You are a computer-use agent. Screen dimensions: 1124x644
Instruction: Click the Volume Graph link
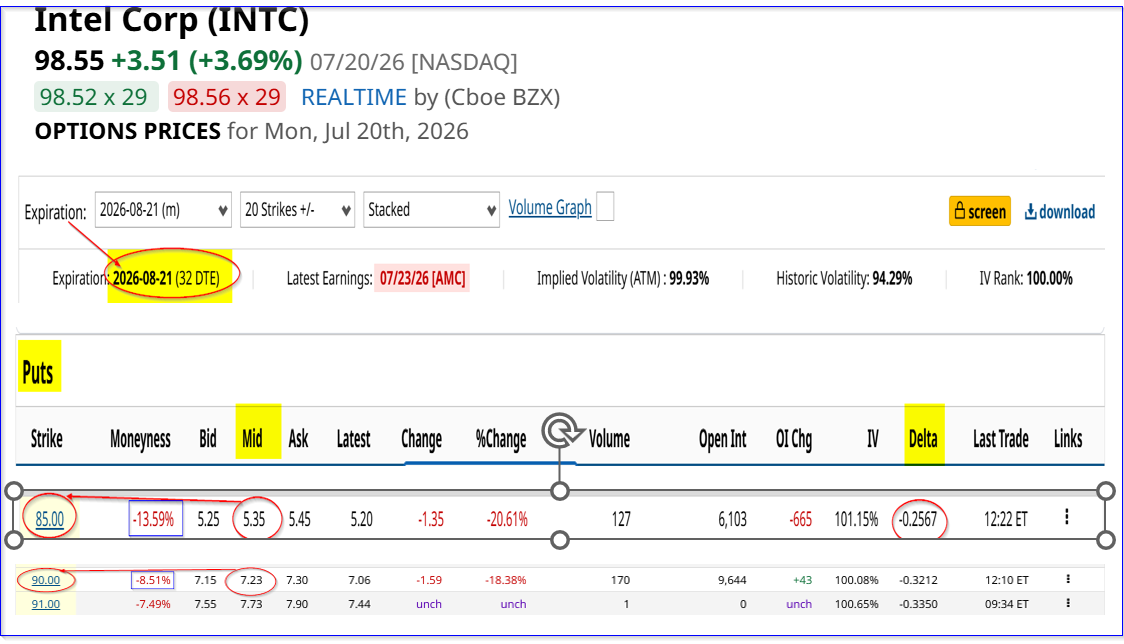pos(550,208)
